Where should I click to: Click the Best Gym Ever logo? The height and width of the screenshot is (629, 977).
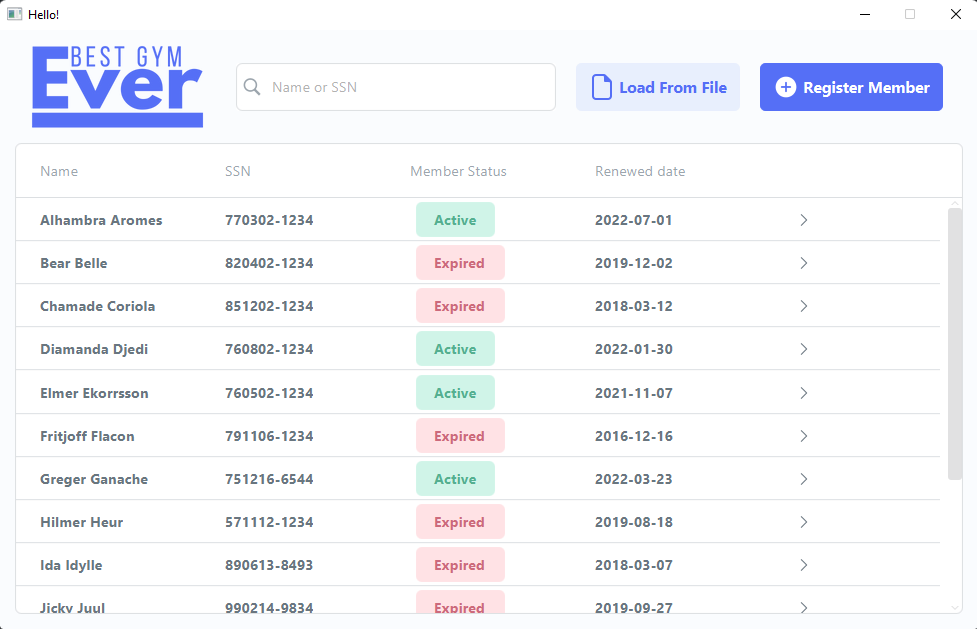point(116,86)
